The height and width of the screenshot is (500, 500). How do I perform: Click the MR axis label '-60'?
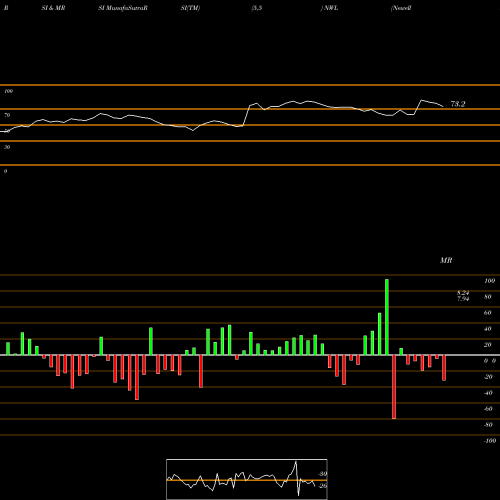tap(488, 409)
